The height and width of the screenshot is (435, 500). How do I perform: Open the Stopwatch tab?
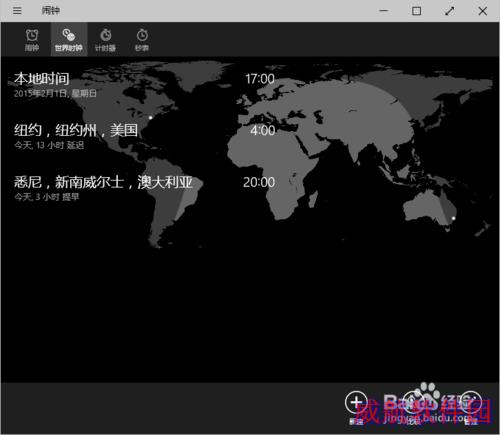click(x=142, y=40)
